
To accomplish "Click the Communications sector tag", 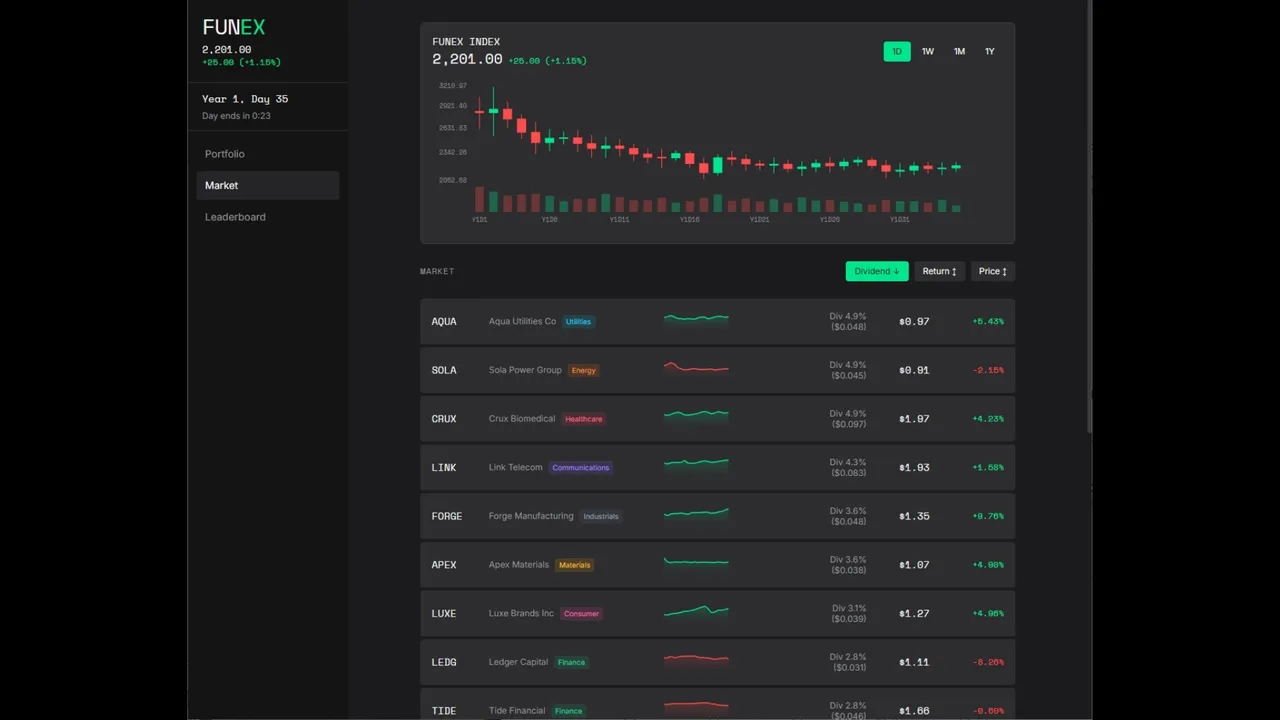I will pos(581,468).
